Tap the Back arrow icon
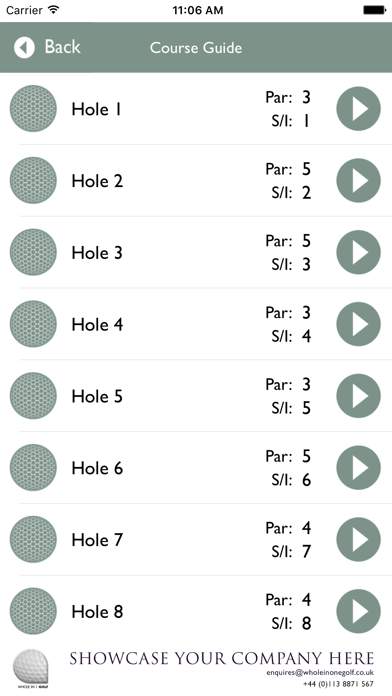The image size is (392, 696). pyautogui.click(x=24, y=47)
